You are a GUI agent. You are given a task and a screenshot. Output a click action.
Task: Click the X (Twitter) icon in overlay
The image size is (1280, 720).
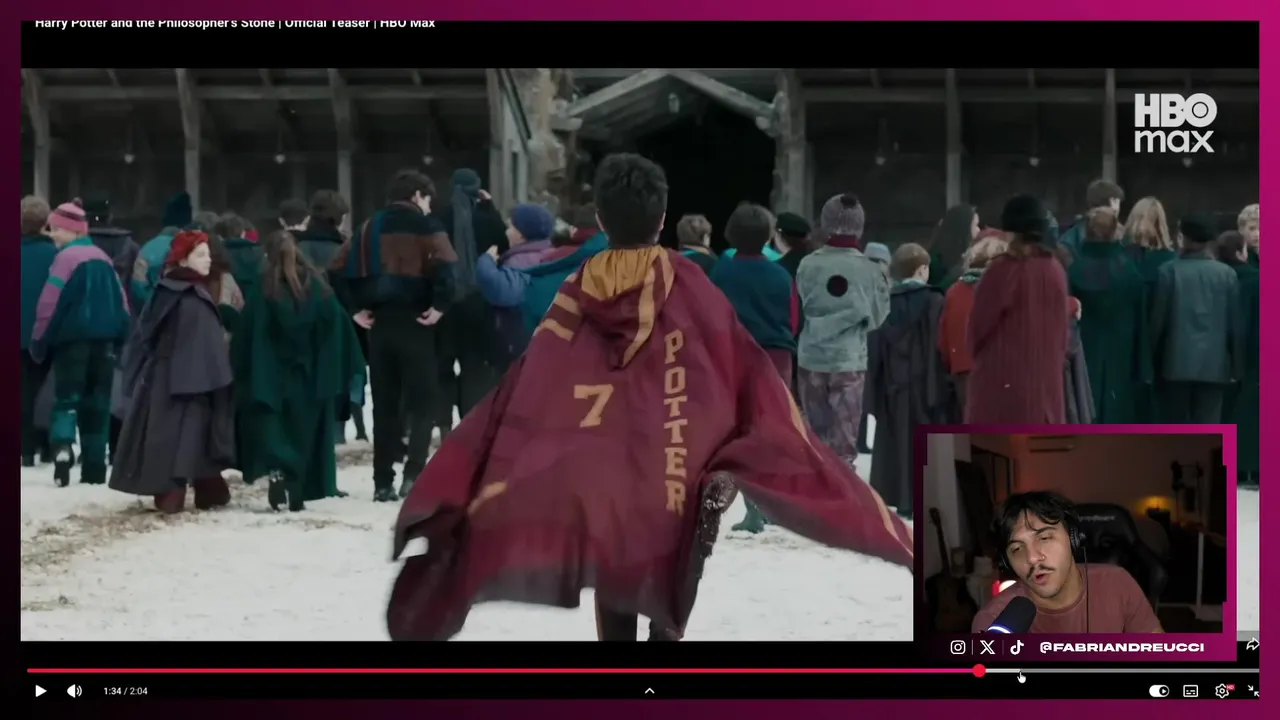click(988, 647)
